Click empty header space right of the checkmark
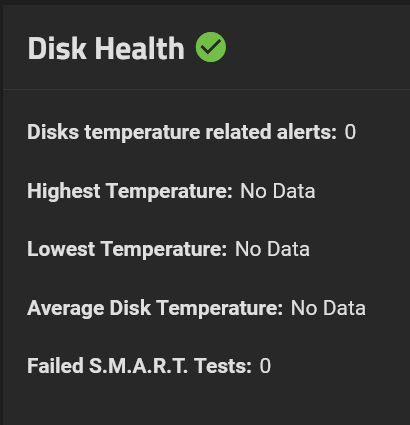 (317, 47)
